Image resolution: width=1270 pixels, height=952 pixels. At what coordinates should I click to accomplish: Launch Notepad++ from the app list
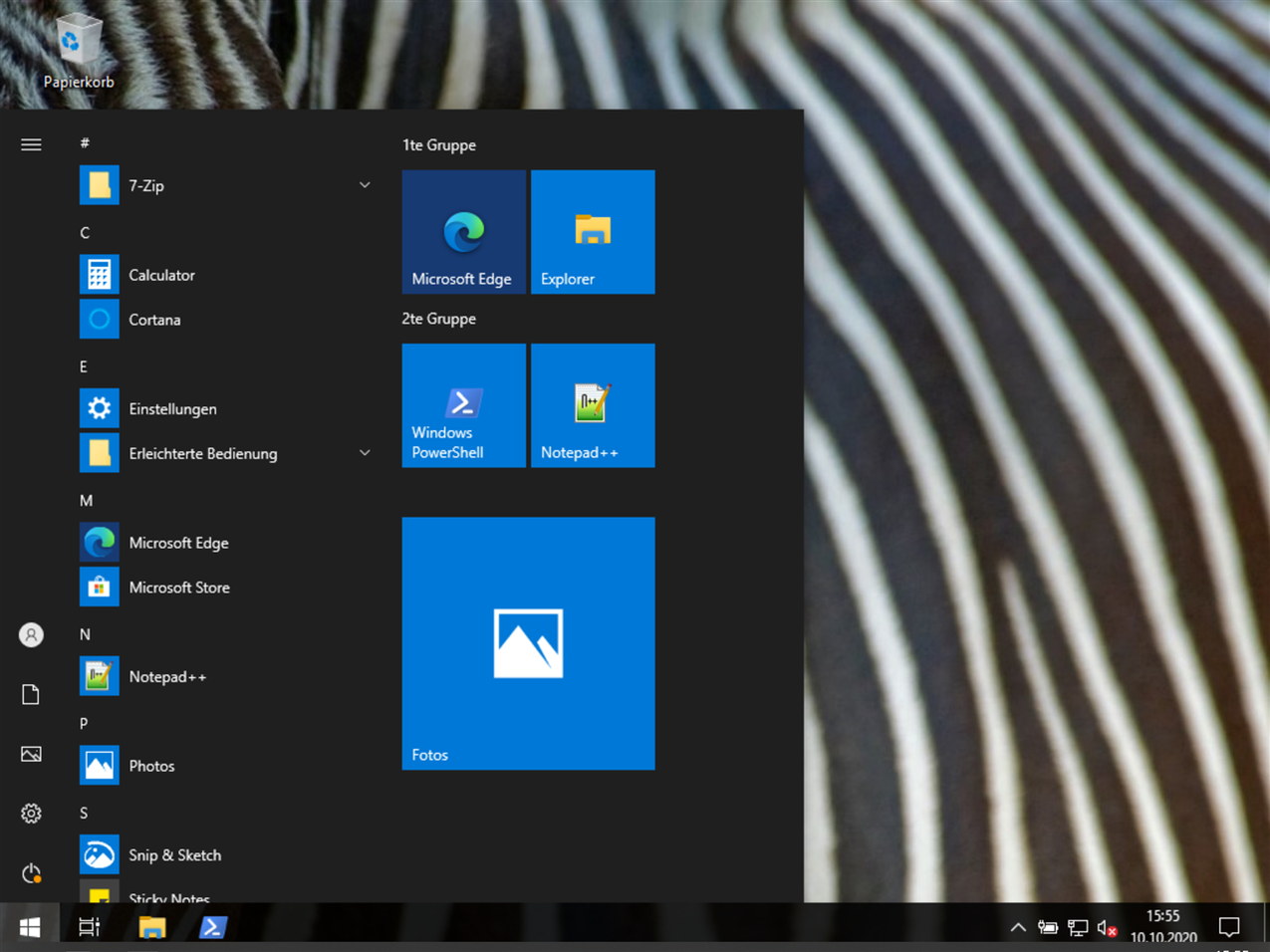227,676
